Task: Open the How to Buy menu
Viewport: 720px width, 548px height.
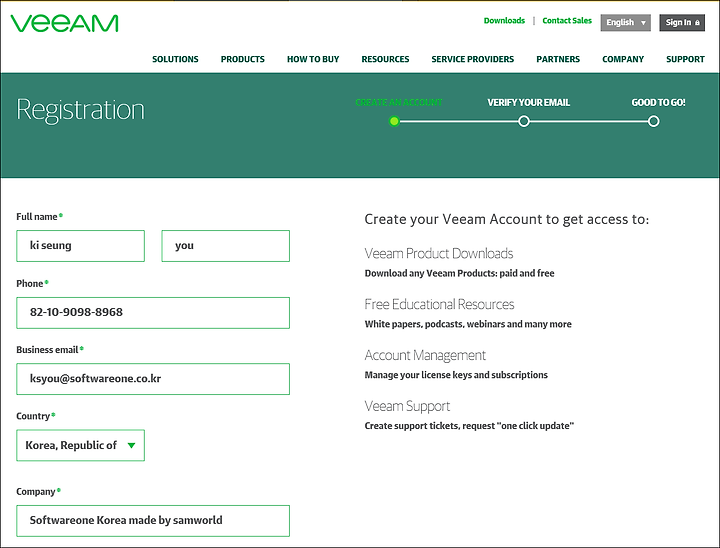Action: click(313, 59)
